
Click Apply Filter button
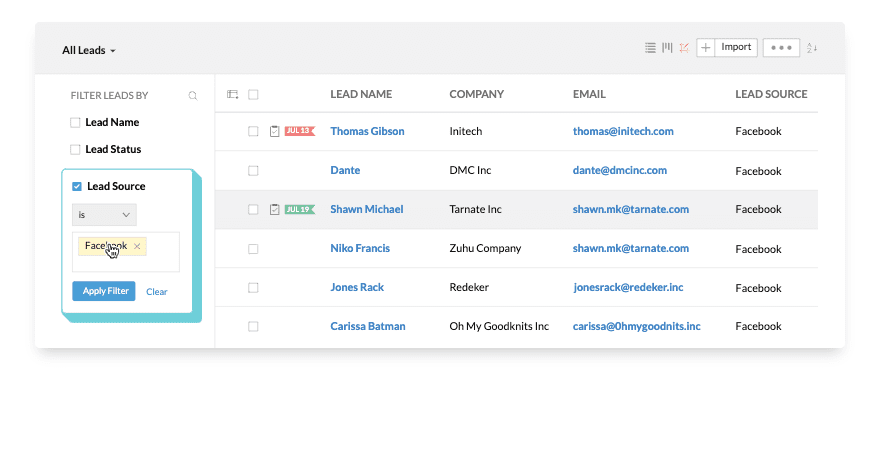[x=104, y=291]
